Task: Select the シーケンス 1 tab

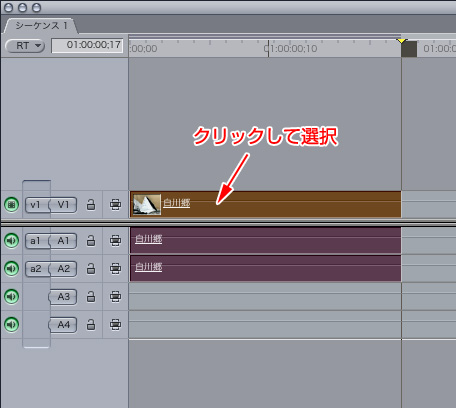Action: coord(41,26)
